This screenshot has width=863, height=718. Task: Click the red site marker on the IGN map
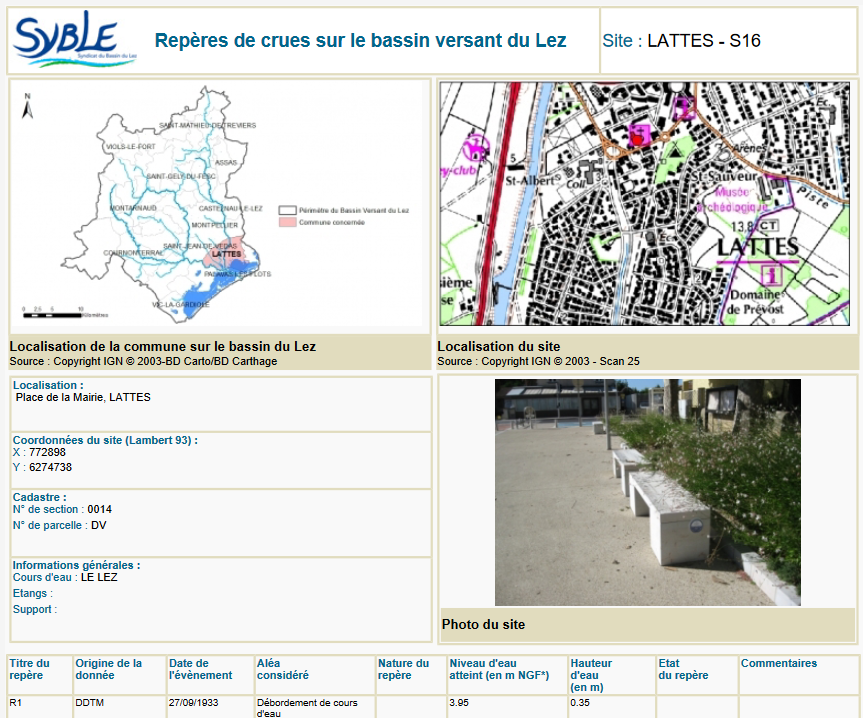637,140
